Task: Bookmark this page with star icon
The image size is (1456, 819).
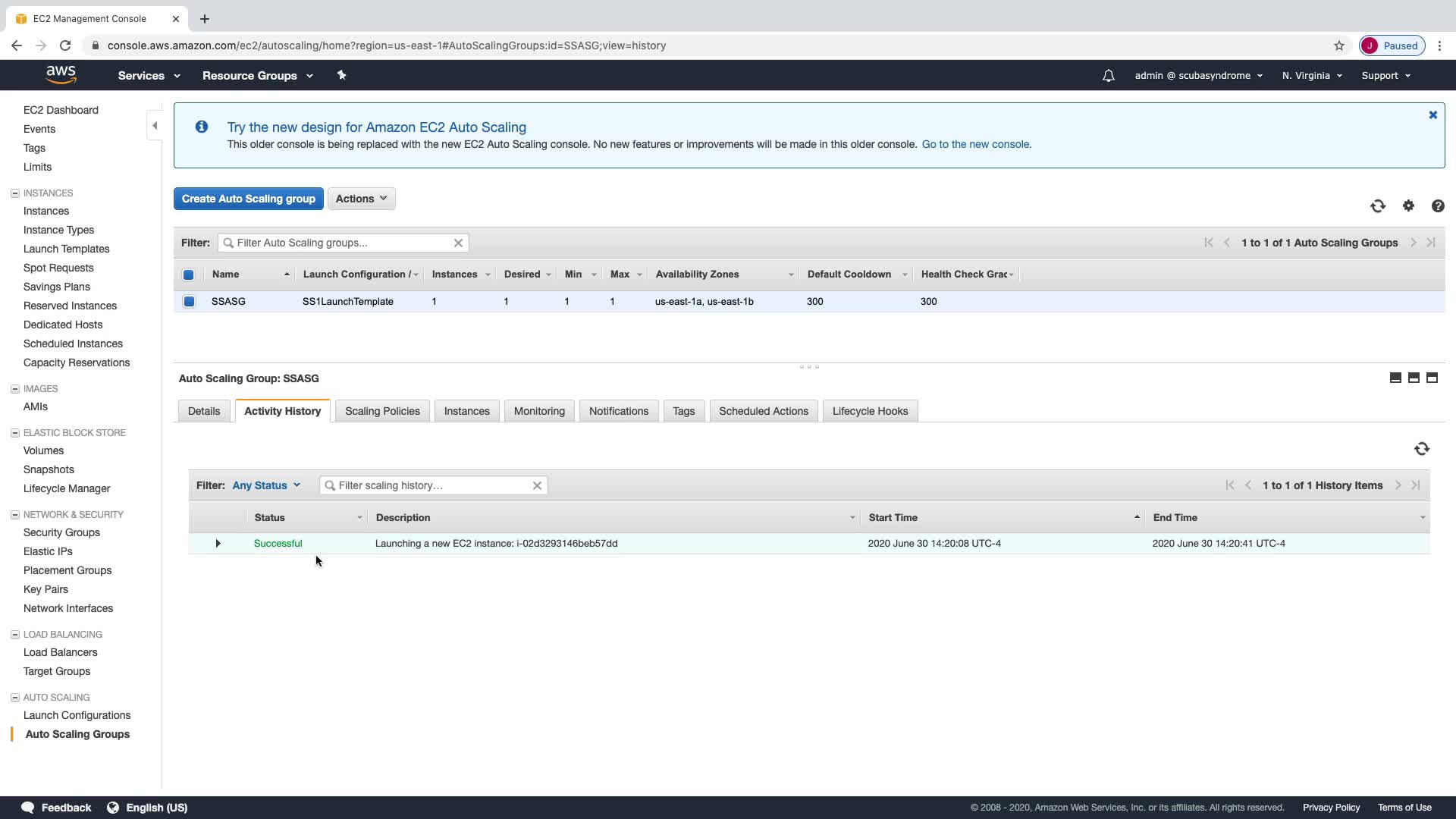Action: tap(1339, 45)
